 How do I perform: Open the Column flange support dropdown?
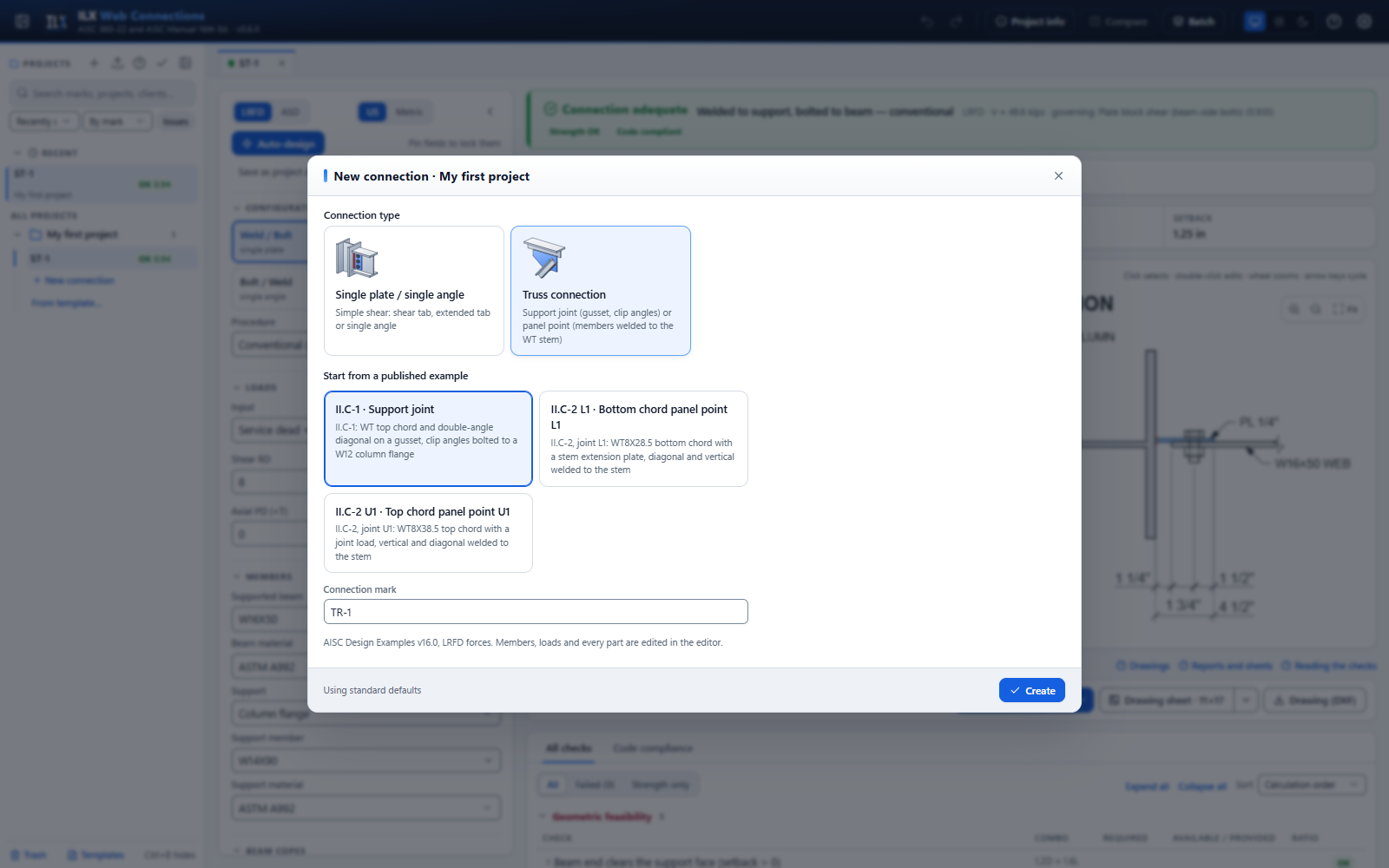365,713
